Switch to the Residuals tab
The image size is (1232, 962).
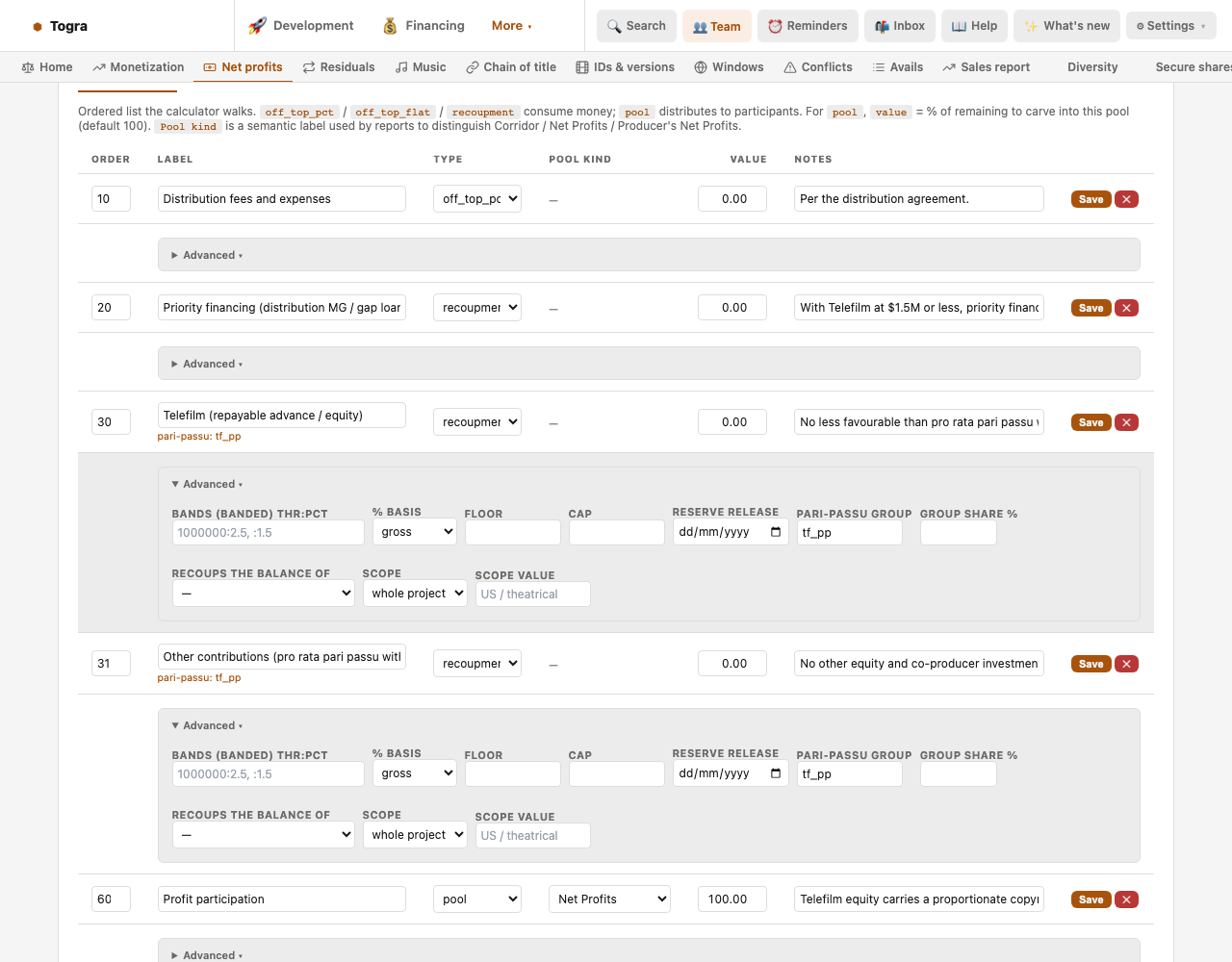tap(339, 67)
